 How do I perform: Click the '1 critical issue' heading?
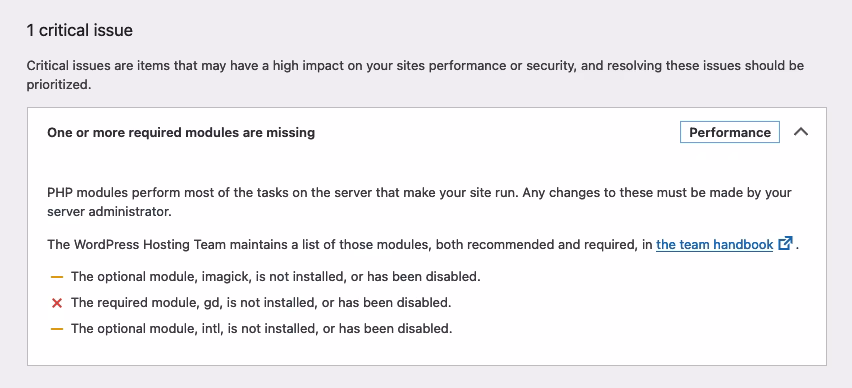pyautogui.click(x=80, y=30)
